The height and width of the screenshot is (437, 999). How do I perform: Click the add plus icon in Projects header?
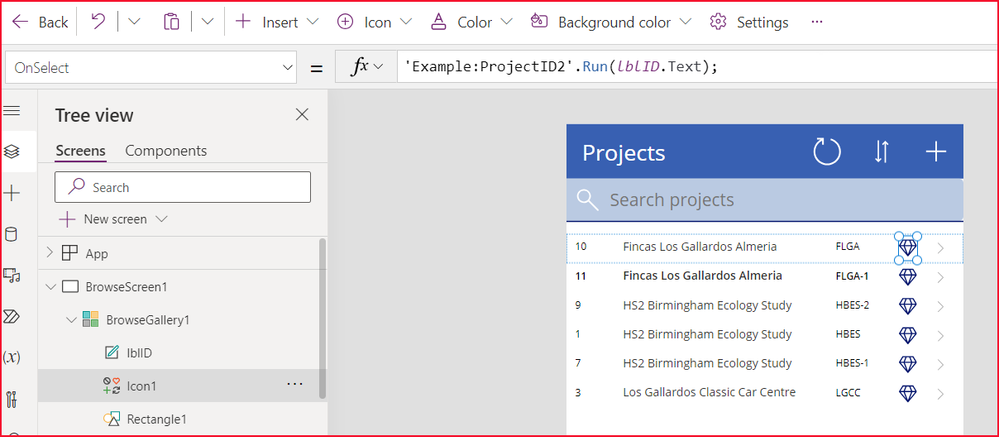click(x=935, y=152)
